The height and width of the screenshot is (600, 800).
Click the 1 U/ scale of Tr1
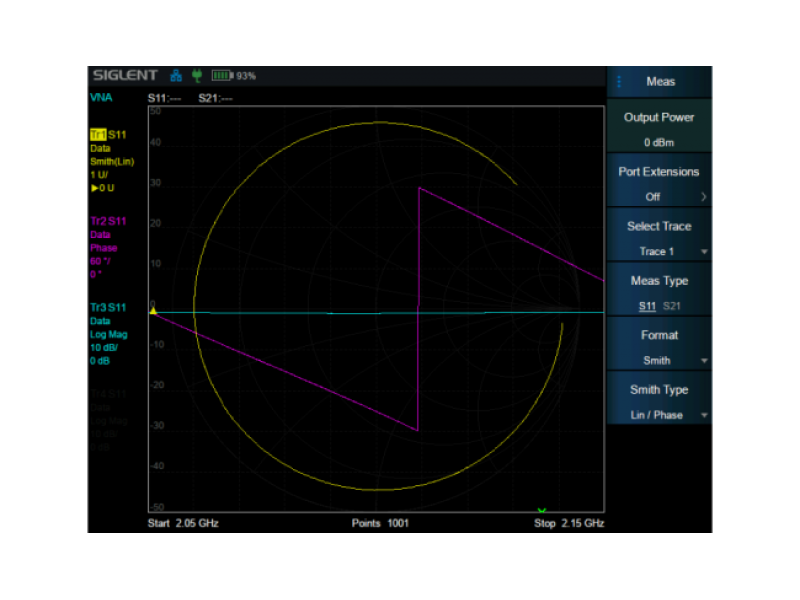[x=99, y=175]
